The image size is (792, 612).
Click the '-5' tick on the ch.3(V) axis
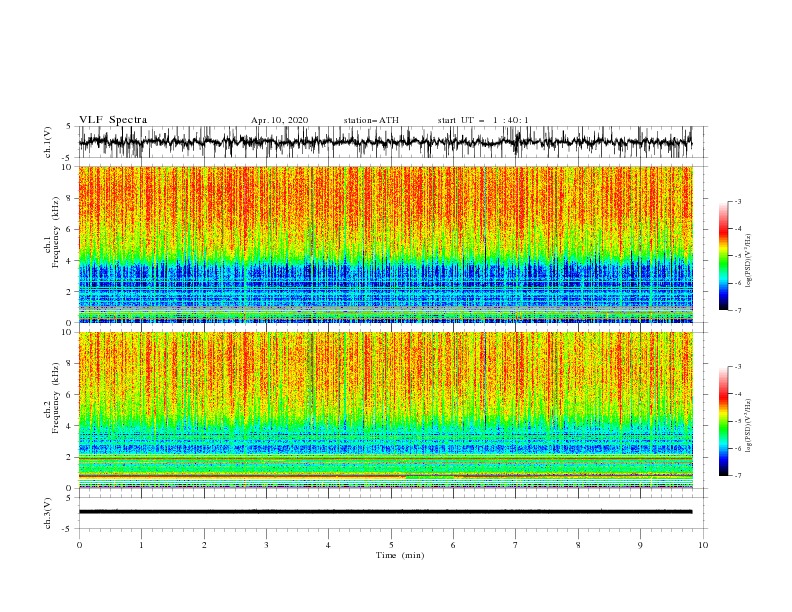point(68,529)
